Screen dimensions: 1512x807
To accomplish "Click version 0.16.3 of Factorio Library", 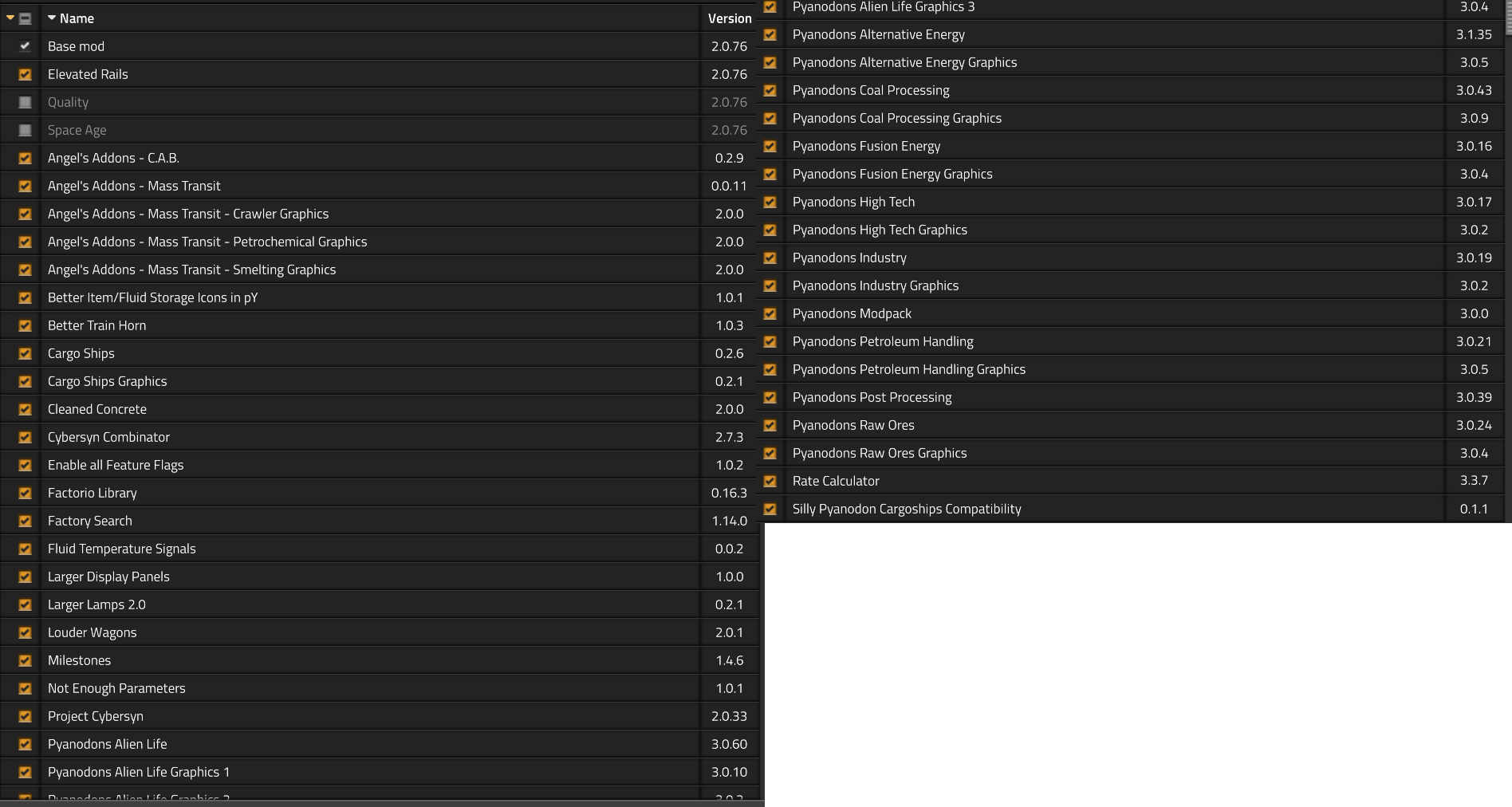I will [x=729, y=493].
